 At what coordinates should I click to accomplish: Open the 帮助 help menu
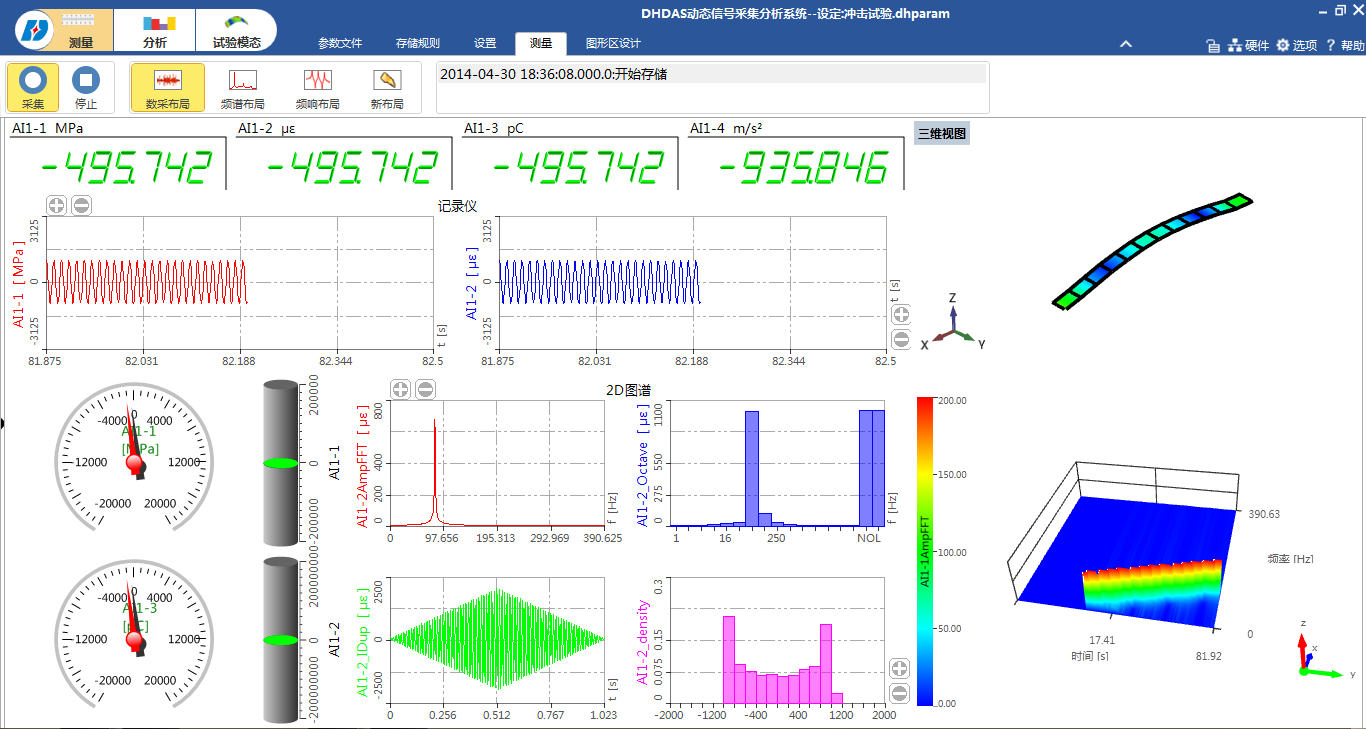1344,46
